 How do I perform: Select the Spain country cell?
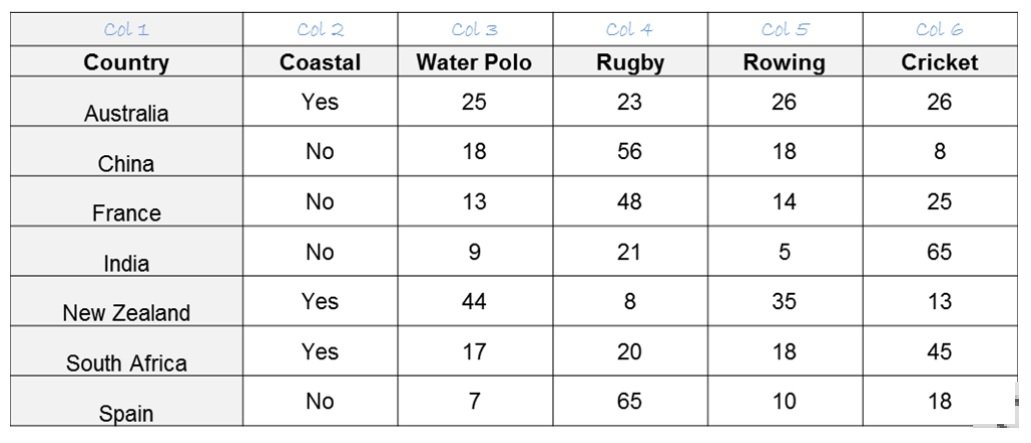pyautogui.click(x=126, y=413)
